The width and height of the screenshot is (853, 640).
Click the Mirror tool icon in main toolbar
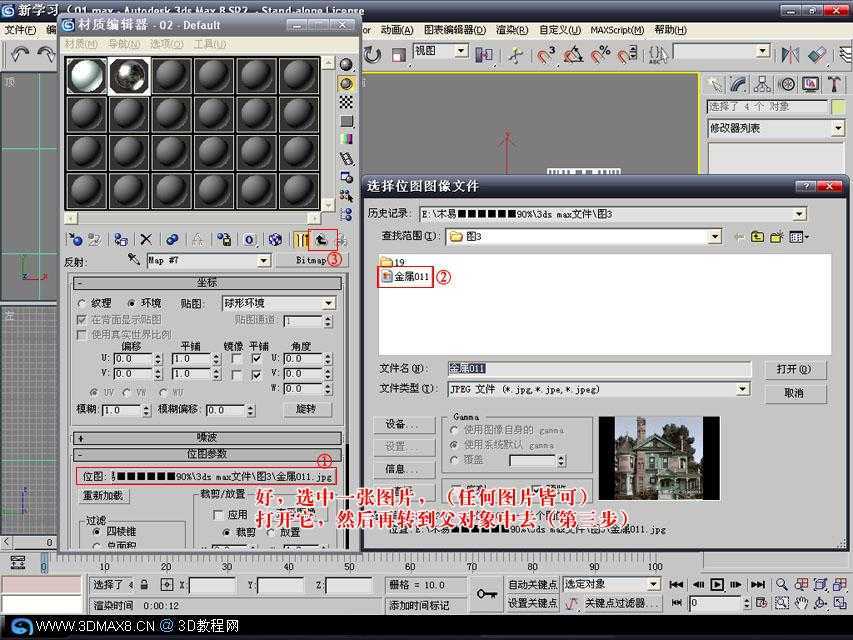(x=790, y=54)
